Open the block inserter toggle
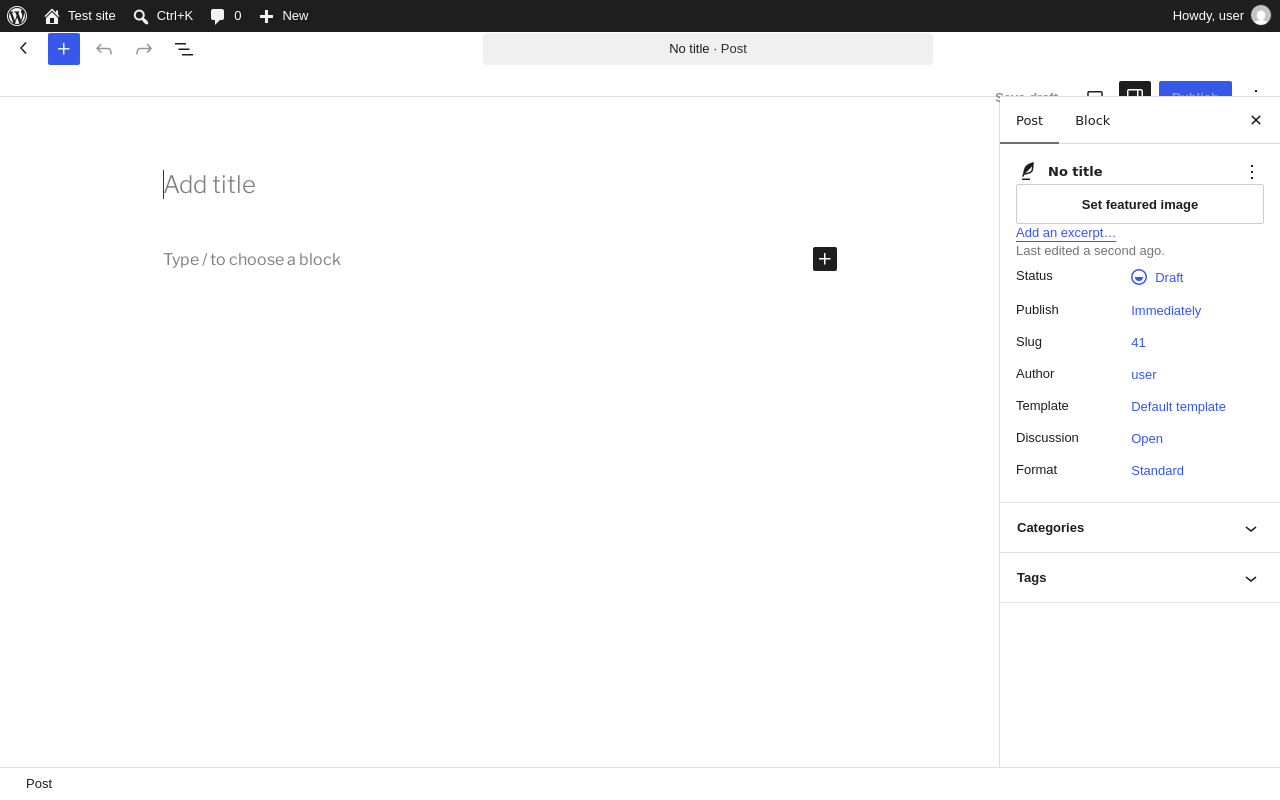 (x=64, y=49)
